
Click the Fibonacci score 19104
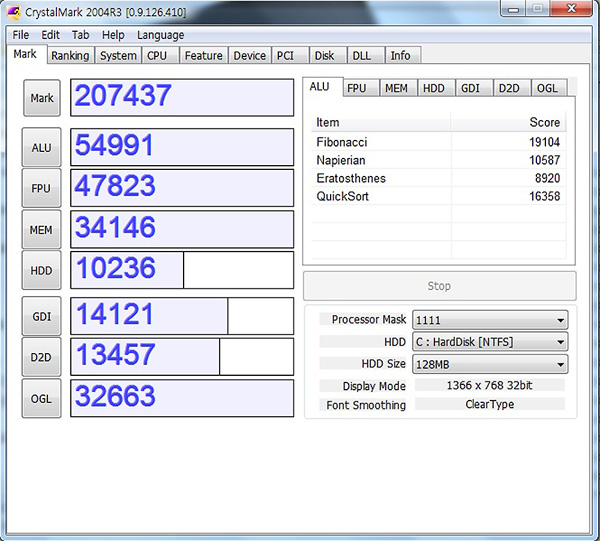pos(544,142)
